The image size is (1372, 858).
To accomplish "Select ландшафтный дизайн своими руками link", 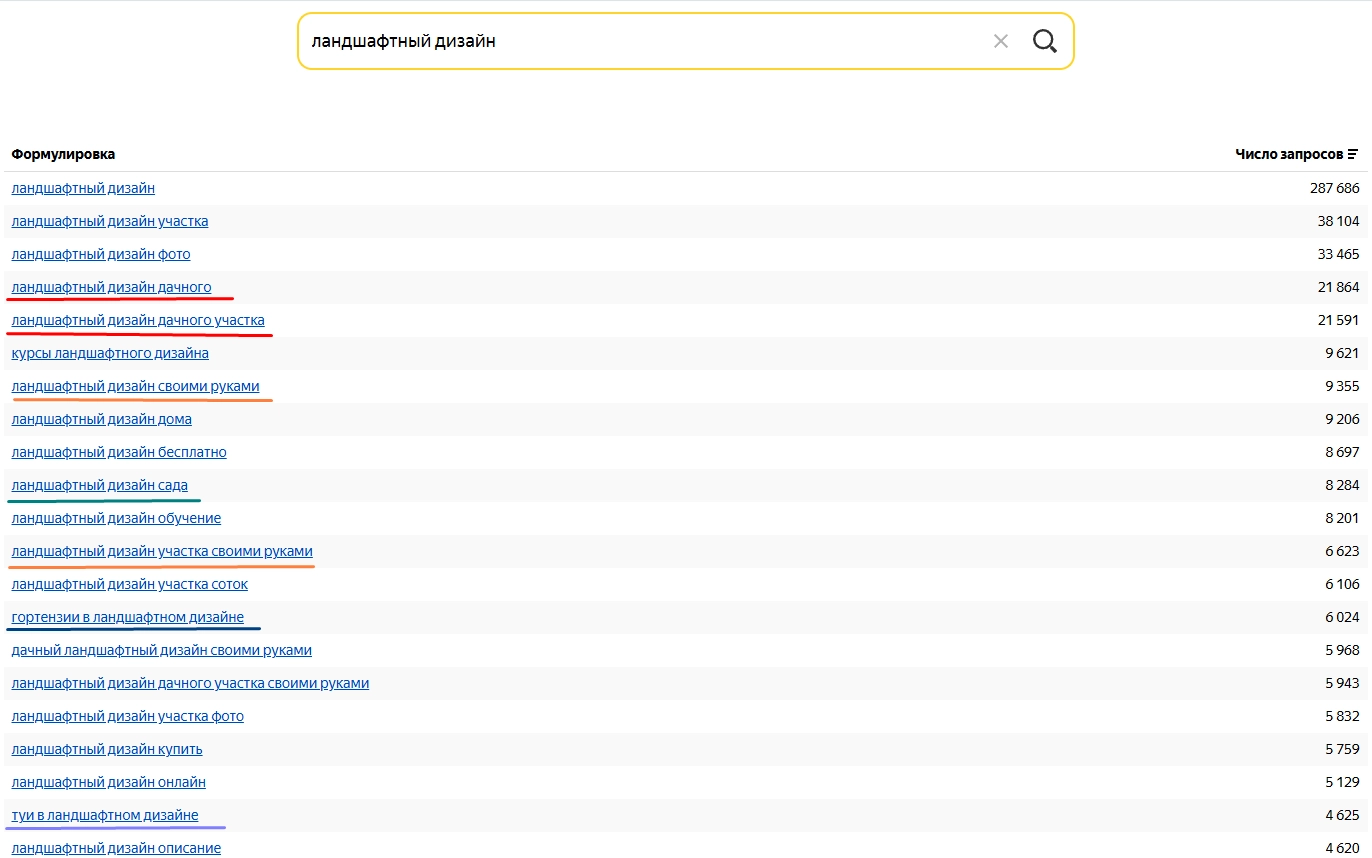I will click(135, 386).
